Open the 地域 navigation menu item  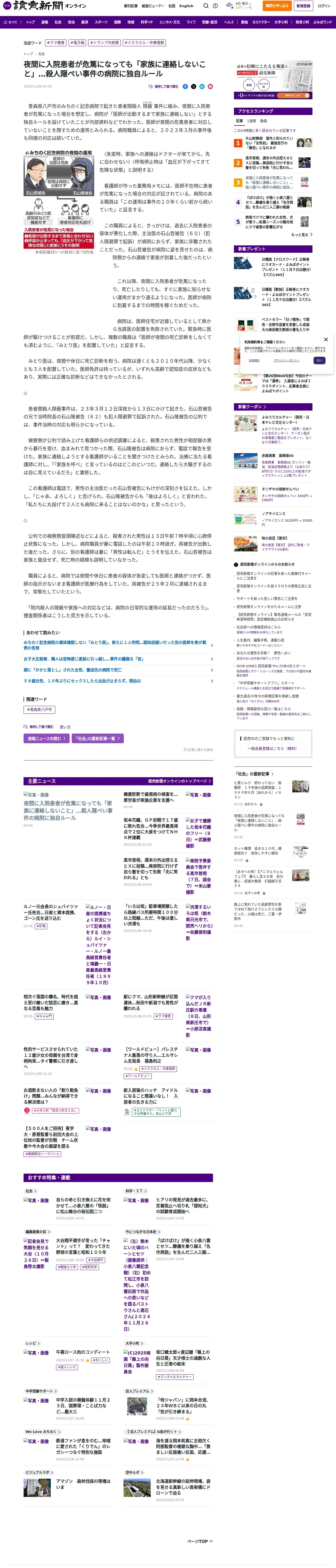pos(131,22)
